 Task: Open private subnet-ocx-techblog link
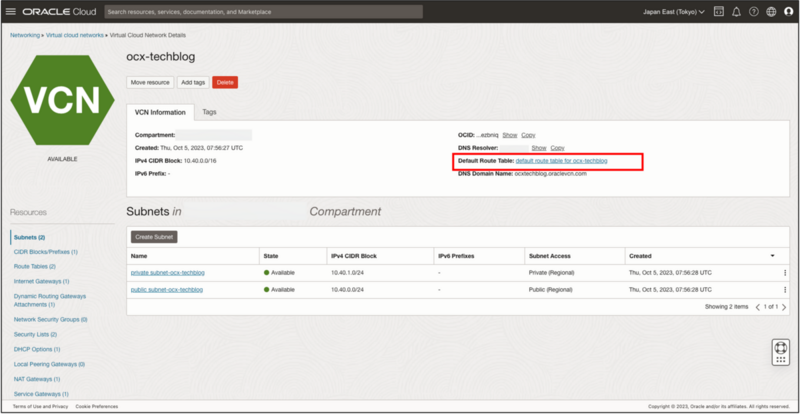click(168, 273)
